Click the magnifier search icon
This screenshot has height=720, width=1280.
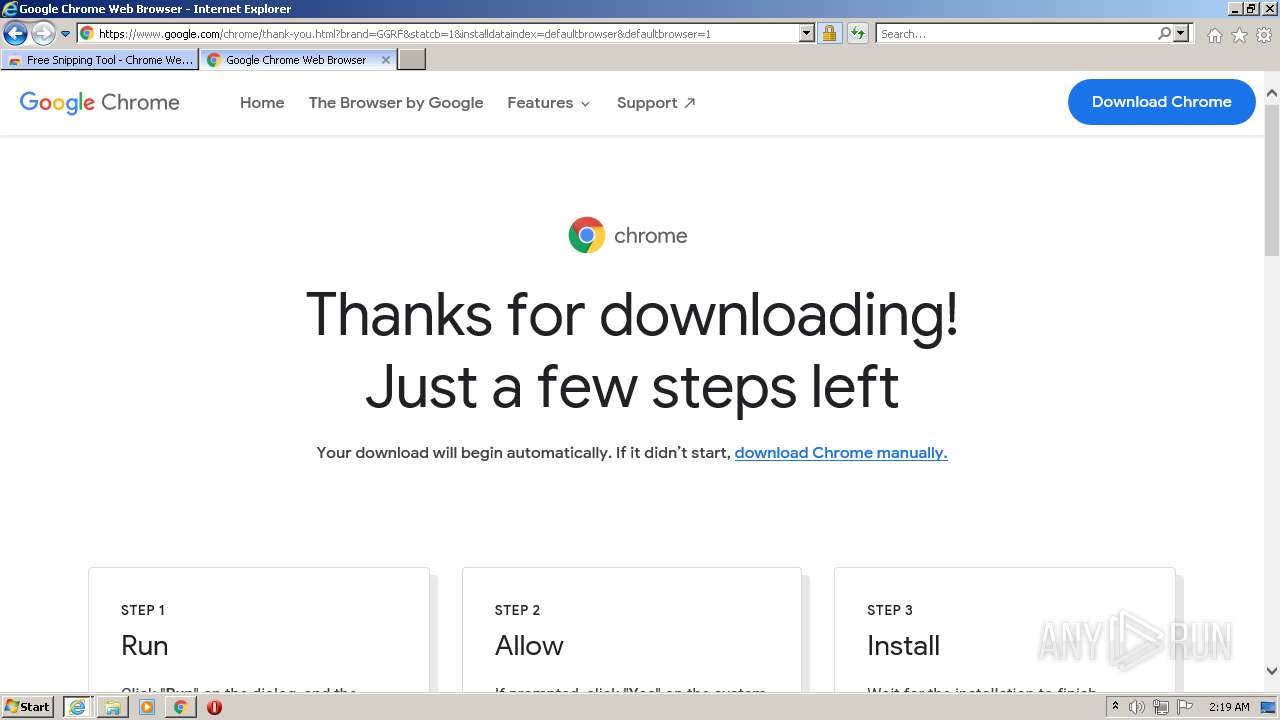pyautogui.click(x=1164, y=34)
